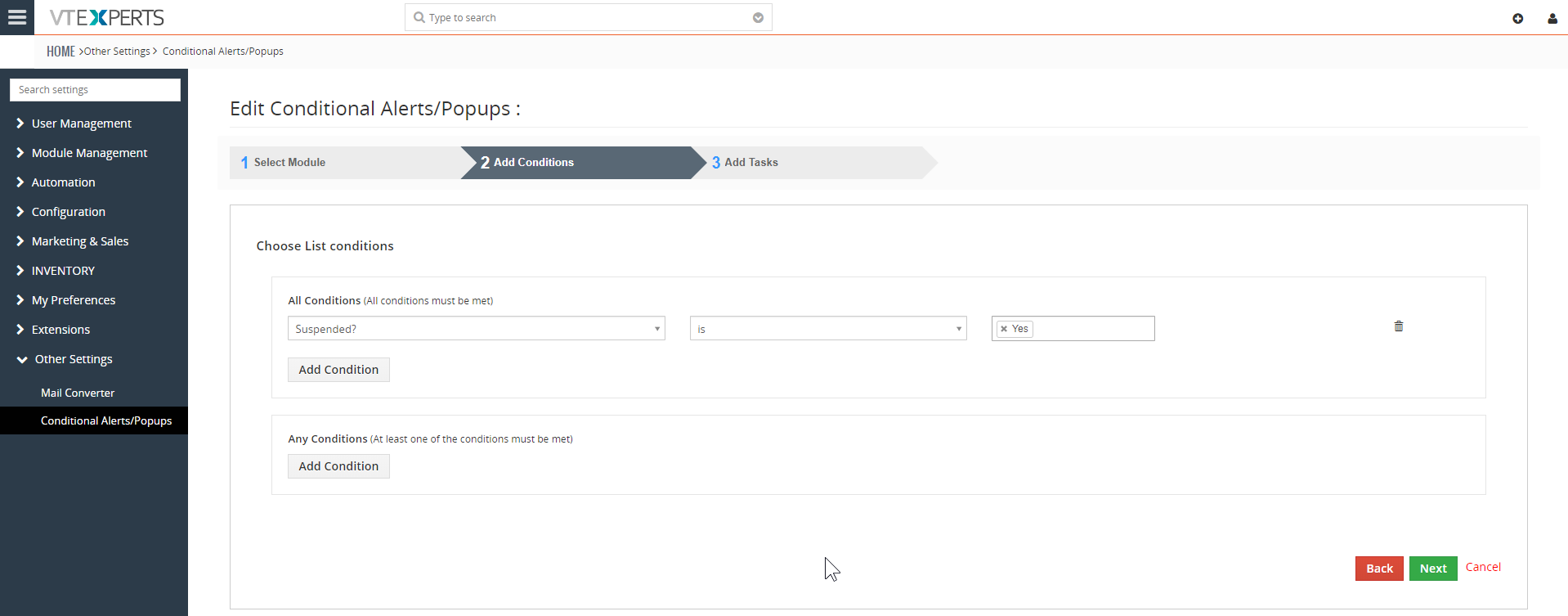
Task: Open the 'is' operator dropdown
Action: click(828, 329)
